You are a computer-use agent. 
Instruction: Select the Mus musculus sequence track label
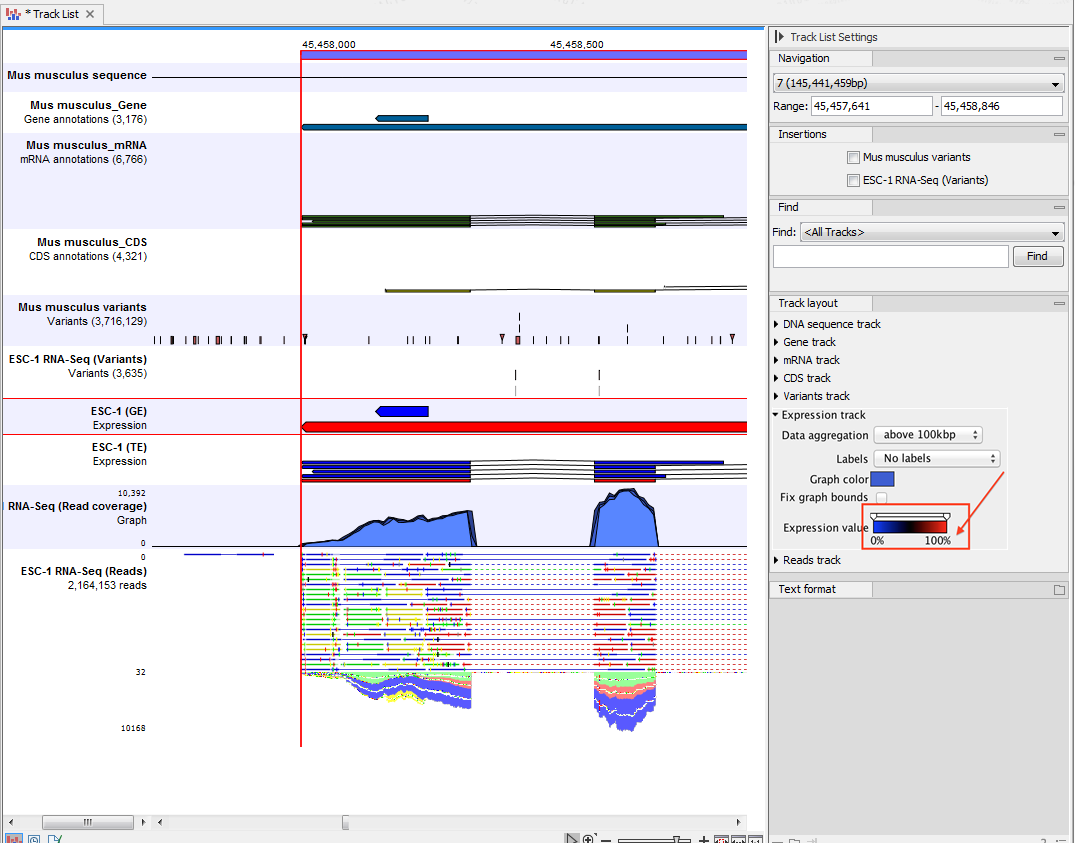(77, 75)
